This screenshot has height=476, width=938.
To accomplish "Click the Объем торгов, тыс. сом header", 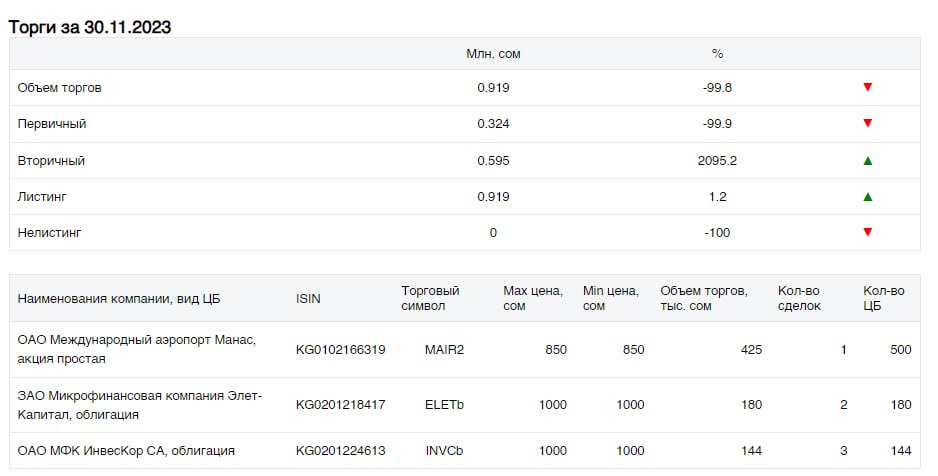I will pos(704,298).
